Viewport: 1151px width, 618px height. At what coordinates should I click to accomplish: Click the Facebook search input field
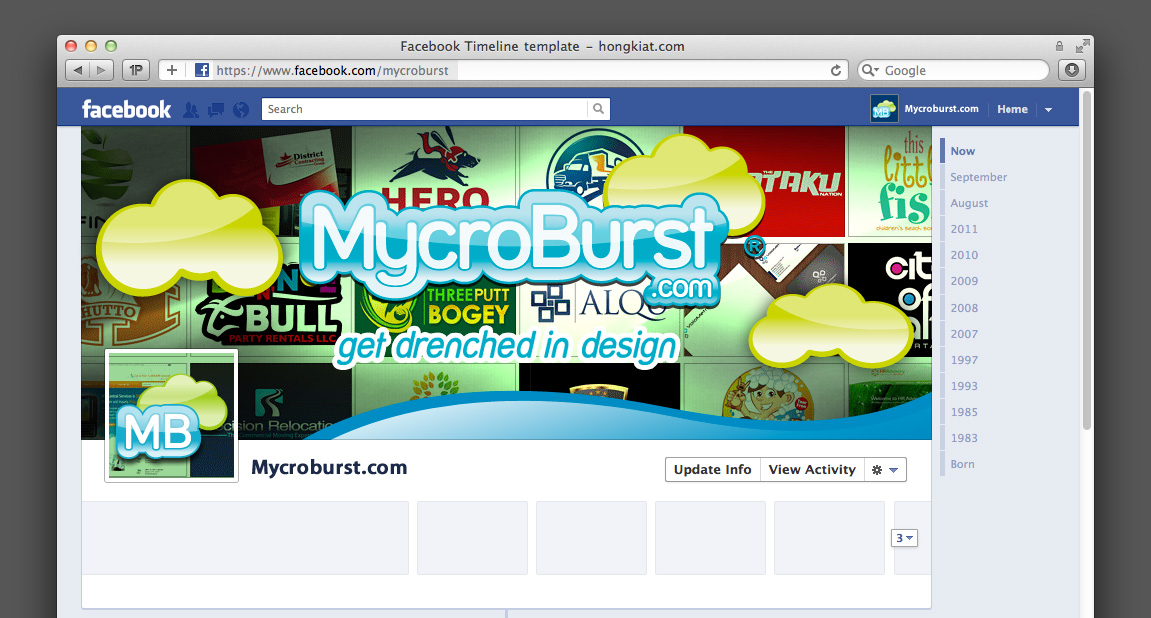[x=424, y=109]
